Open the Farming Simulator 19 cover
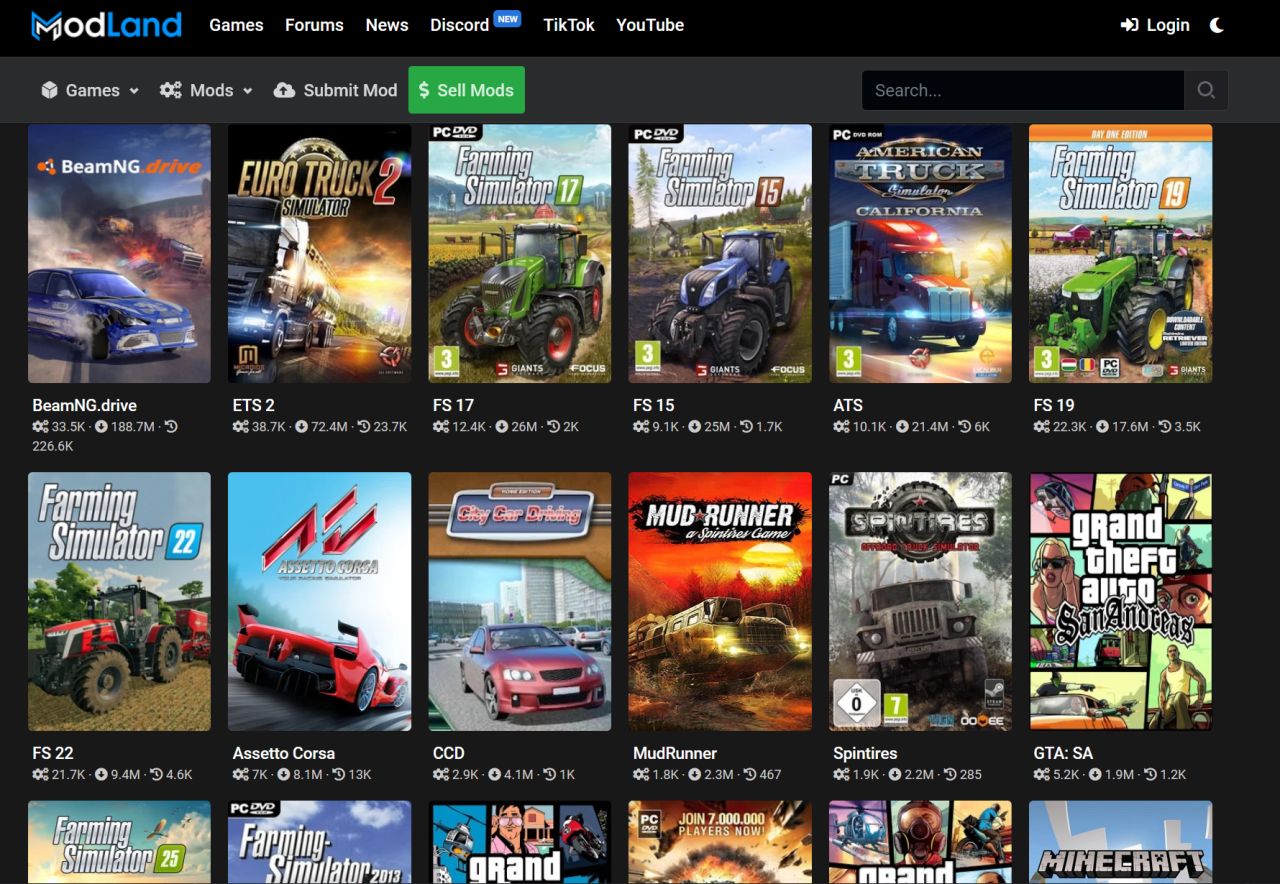1280x884 pixels. [1121, 254]
